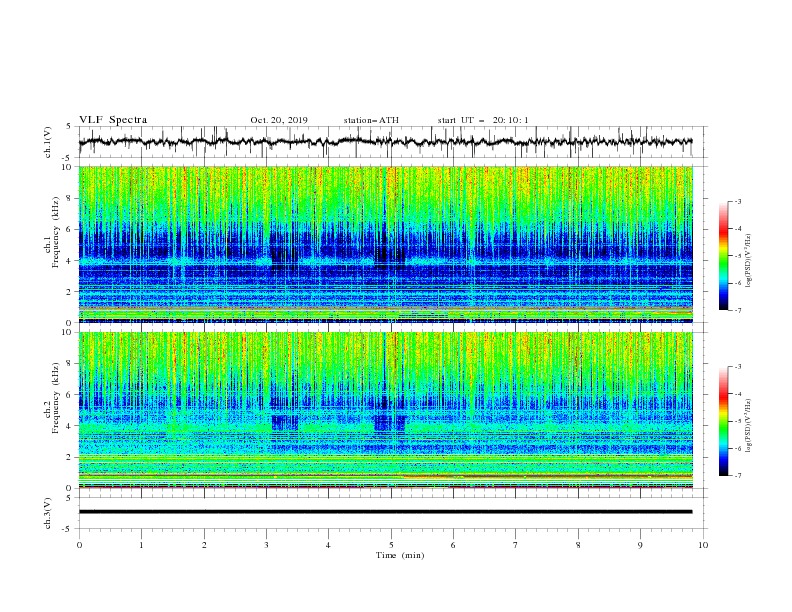Click the ch.2 frequency axis '6' tick label
The height and width of the screenshot is (612, 792).
coord(70,395)
